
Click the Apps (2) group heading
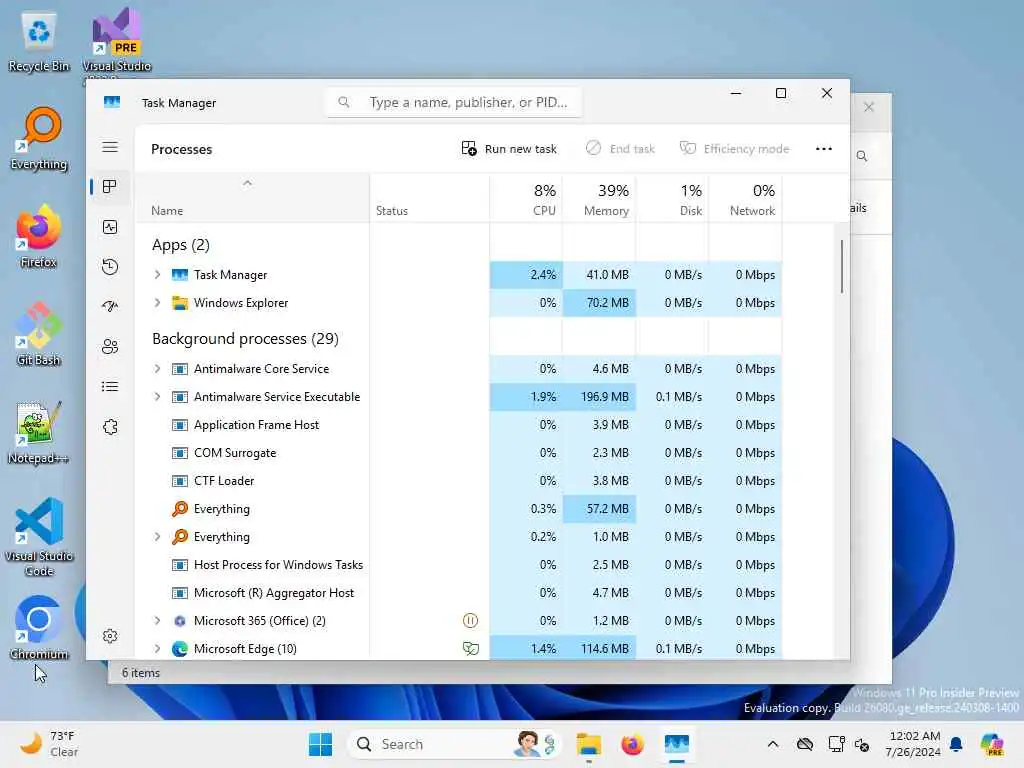(x=181, y=245)
